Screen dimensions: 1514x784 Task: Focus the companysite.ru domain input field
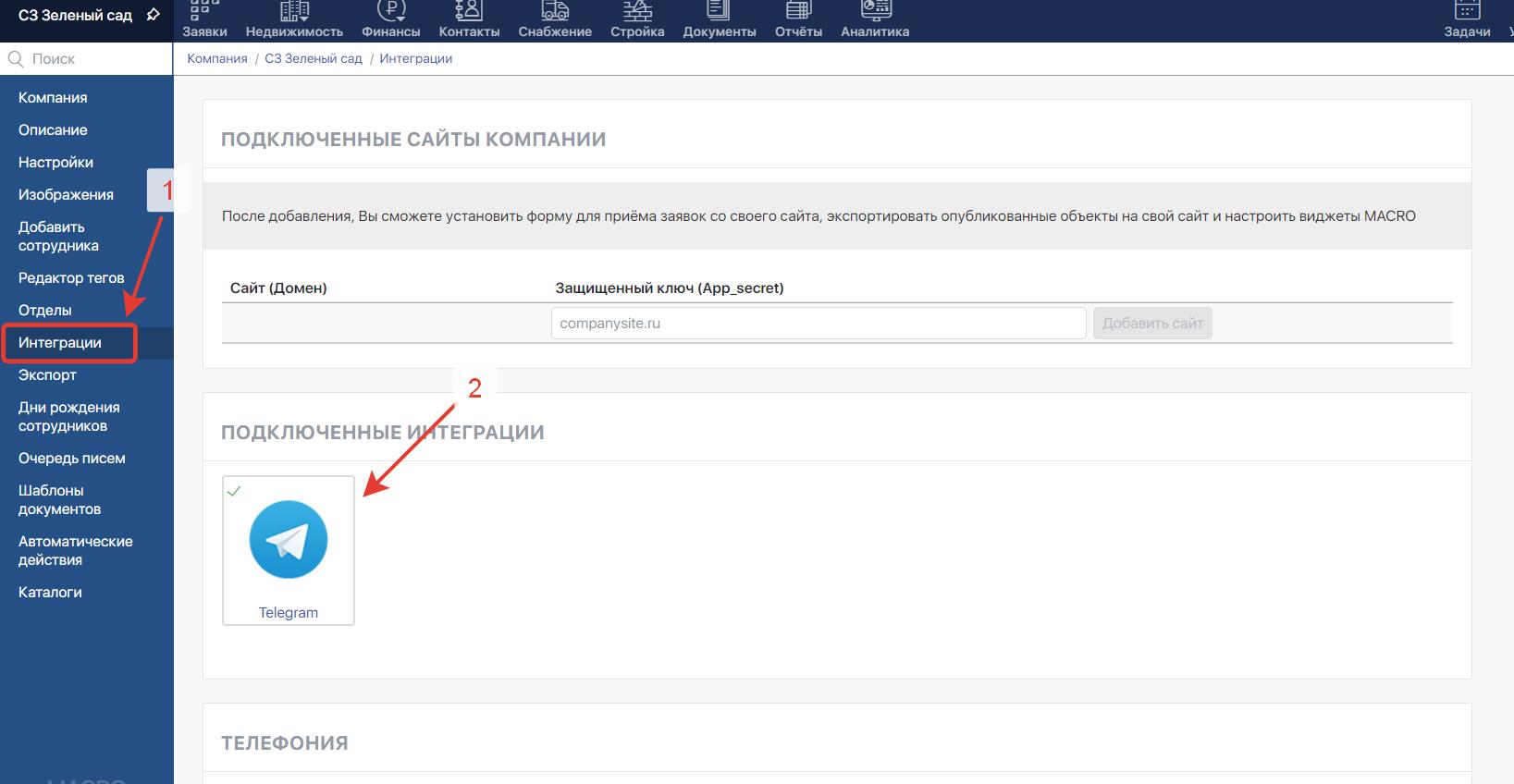818,324
